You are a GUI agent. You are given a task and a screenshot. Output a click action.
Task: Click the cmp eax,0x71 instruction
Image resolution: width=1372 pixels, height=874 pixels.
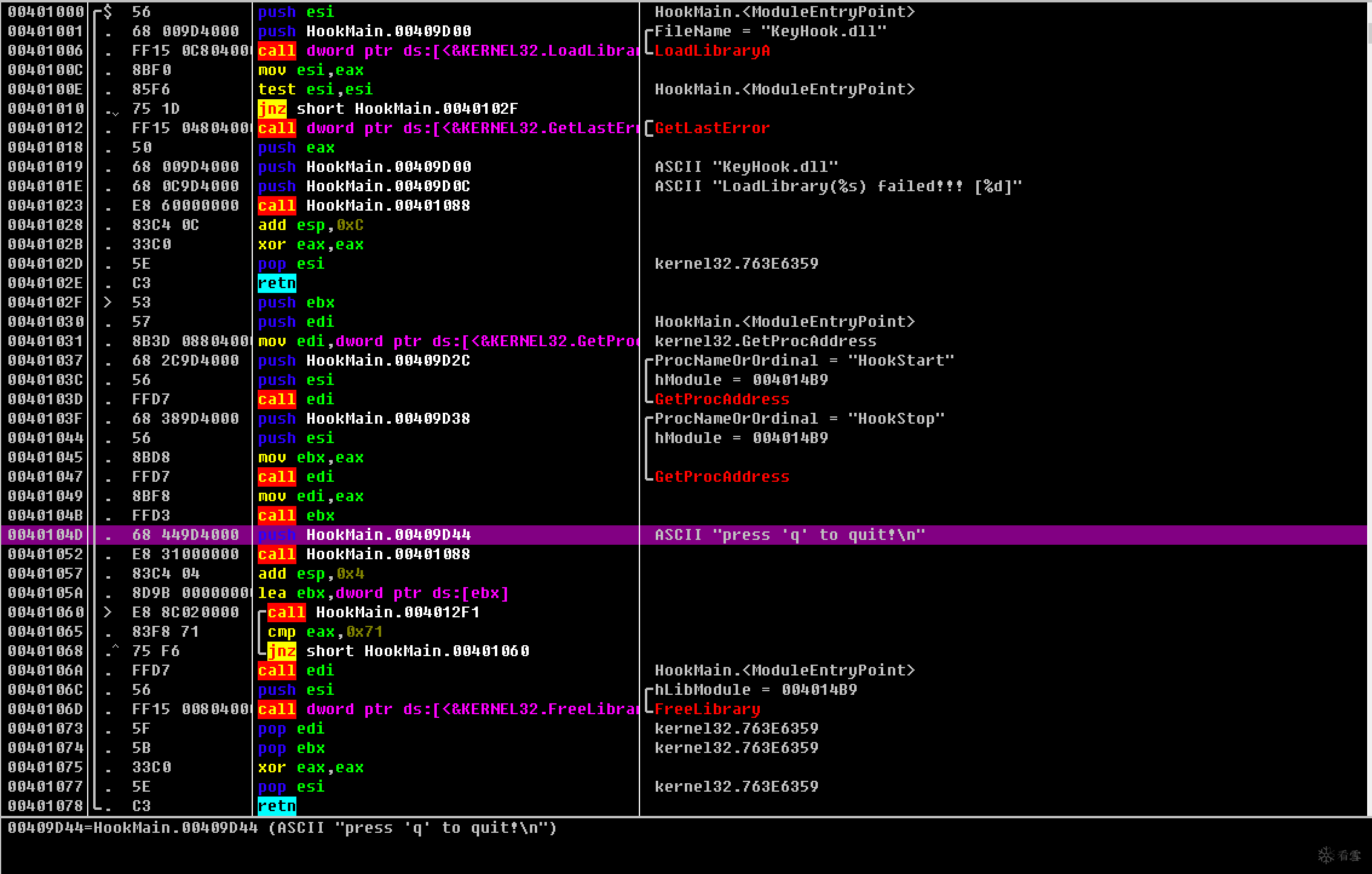point(325,631)
